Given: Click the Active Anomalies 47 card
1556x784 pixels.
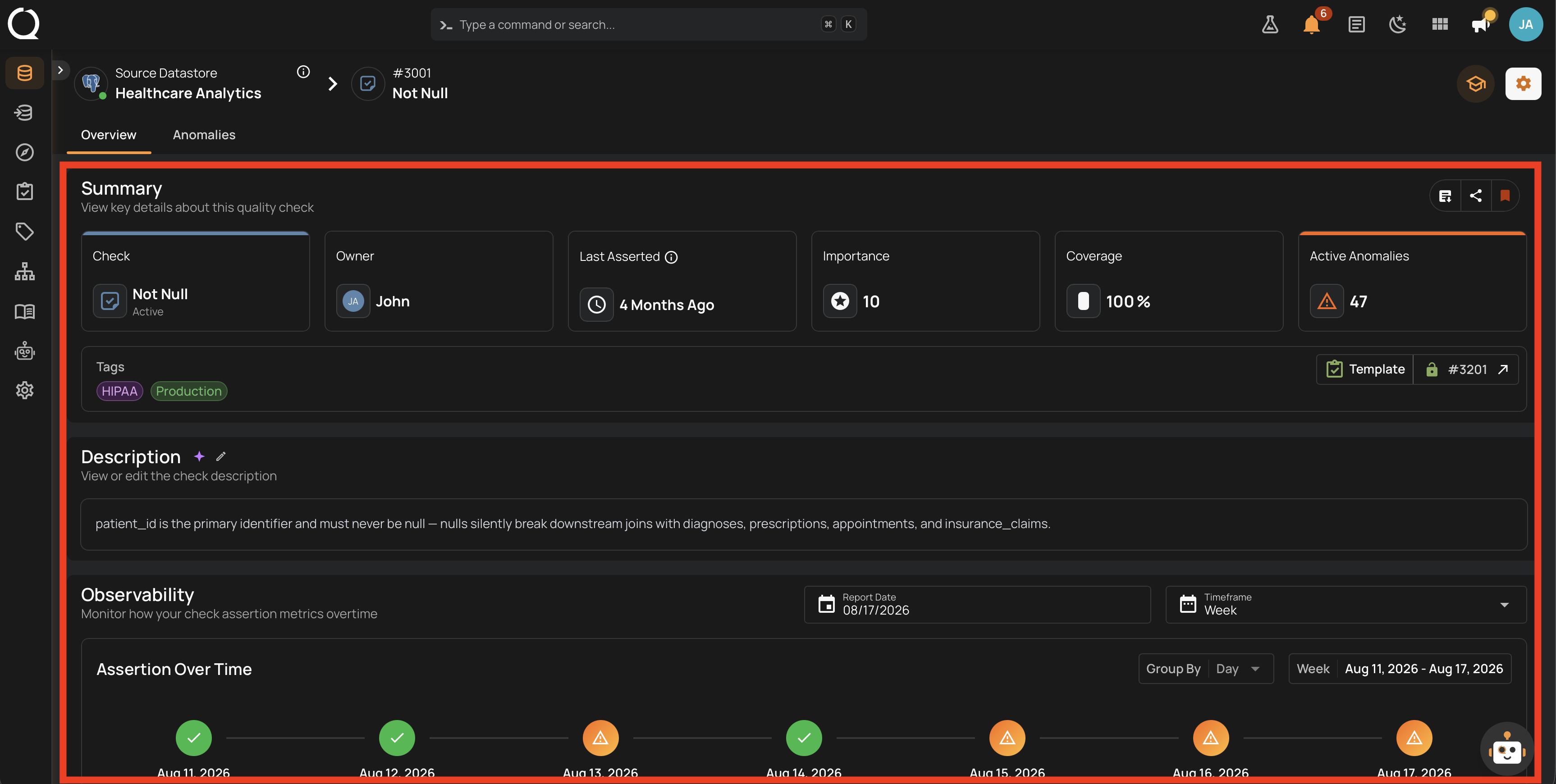Looking at the screenshot, I should pyautogui.click(x=1412, y=282).
